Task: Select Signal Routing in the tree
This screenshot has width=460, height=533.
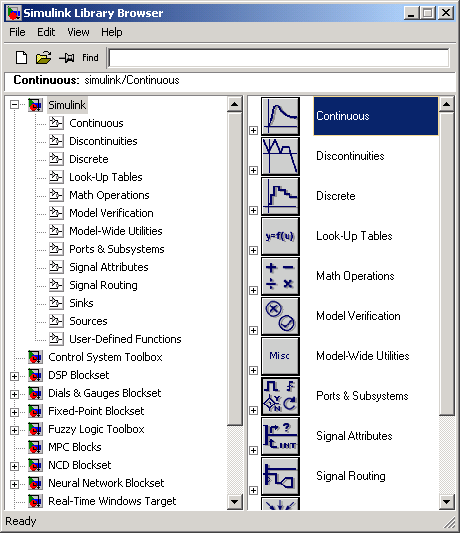Action: pyautogui.click(x=103, y=285)
